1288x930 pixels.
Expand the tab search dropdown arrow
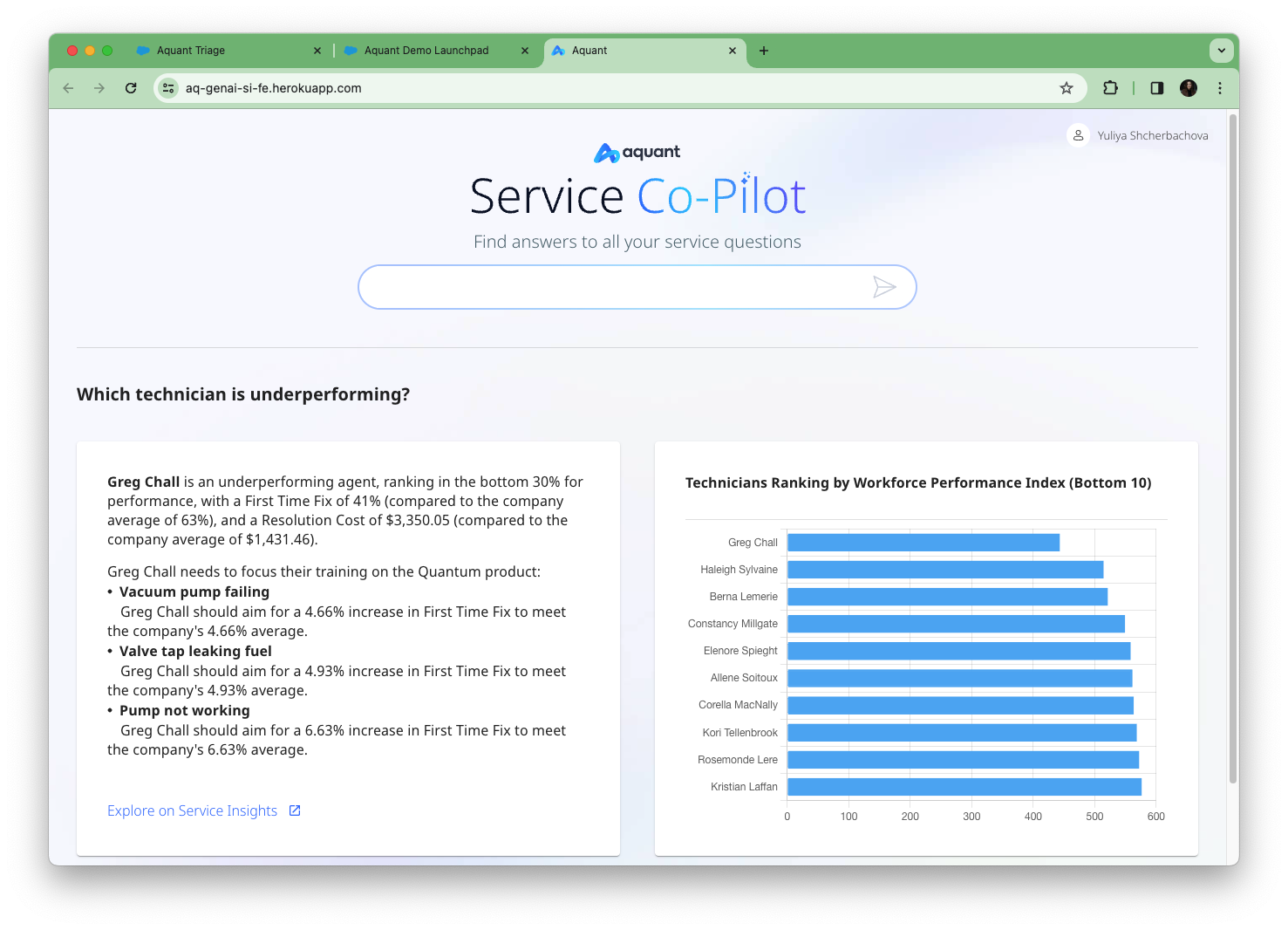pyautogui.click(x=1221, y=51)
